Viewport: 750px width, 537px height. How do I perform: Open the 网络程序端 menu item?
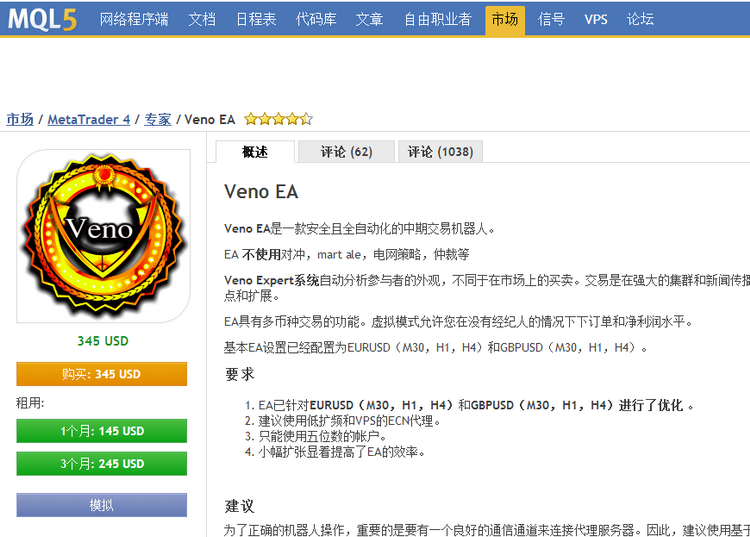tap(134, 19)
